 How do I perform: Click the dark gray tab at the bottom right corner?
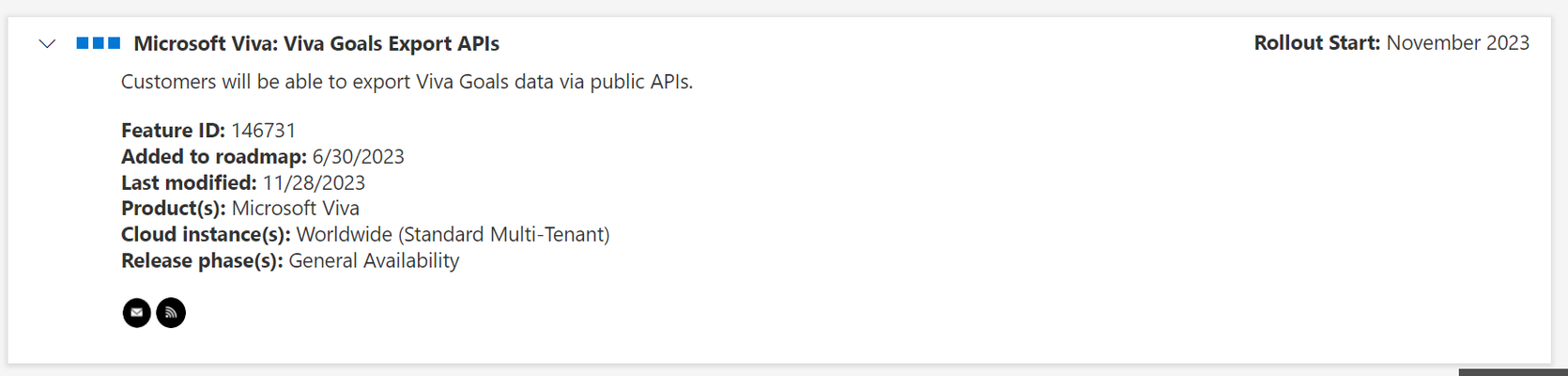pos(1513,372)
